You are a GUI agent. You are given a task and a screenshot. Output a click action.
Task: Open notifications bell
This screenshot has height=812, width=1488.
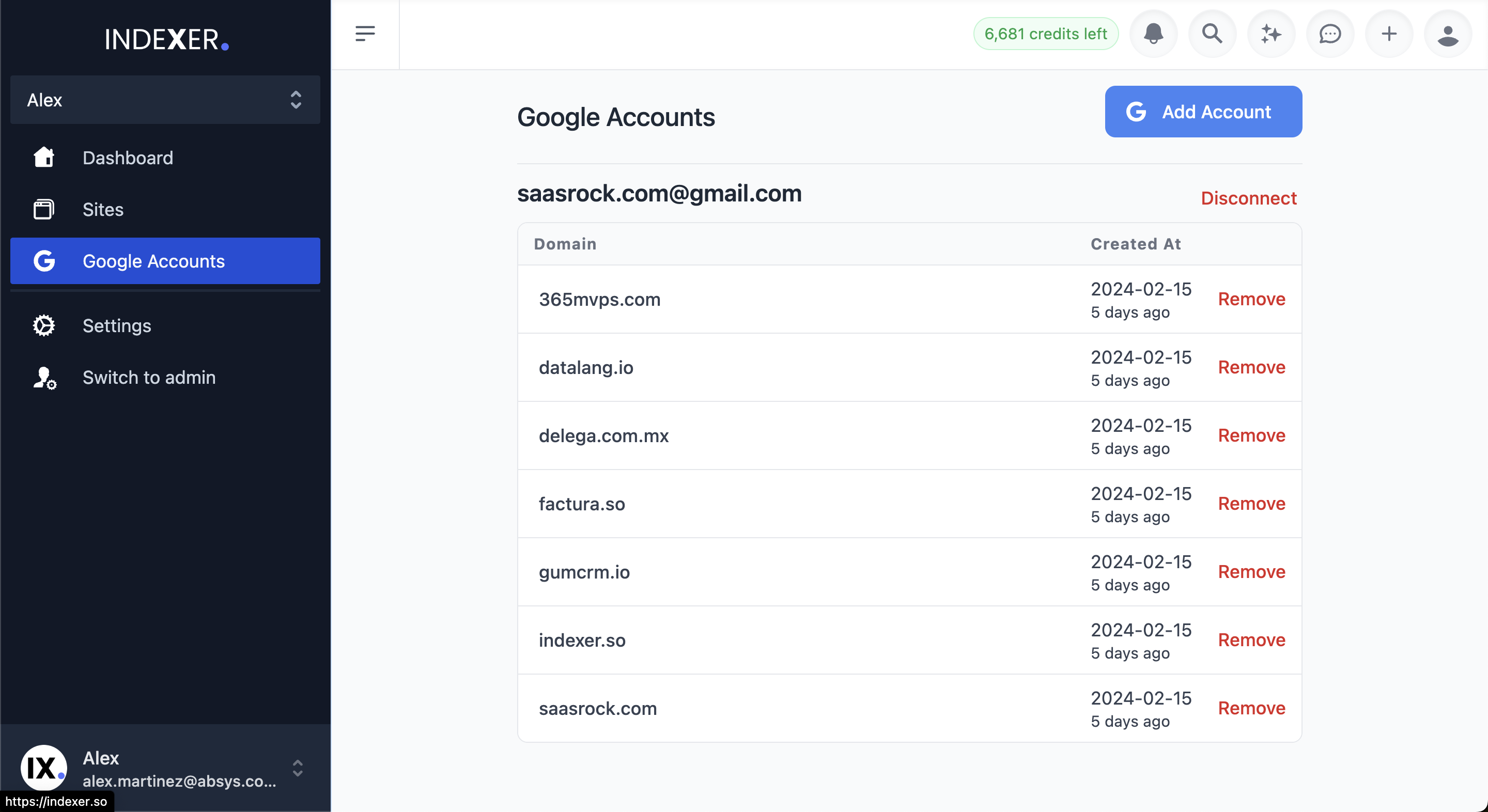pos(1153,34)
